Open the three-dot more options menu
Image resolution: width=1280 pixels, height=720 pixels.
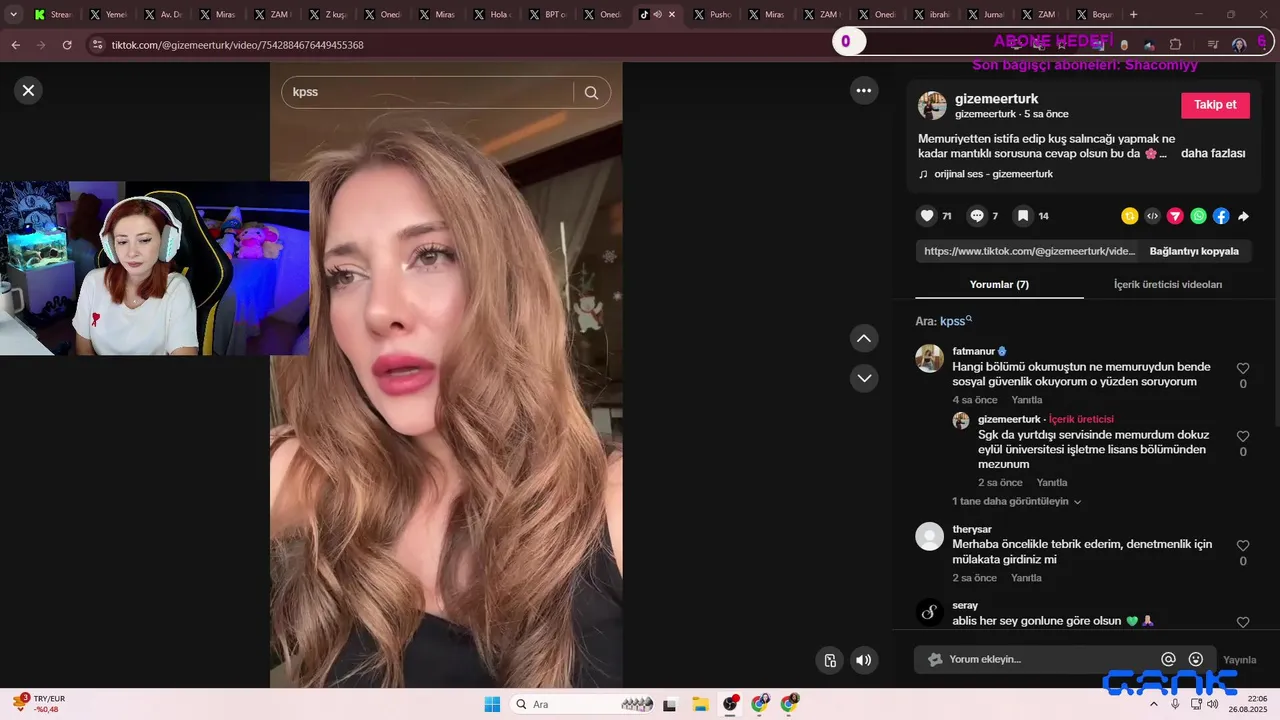click(863, 90)
